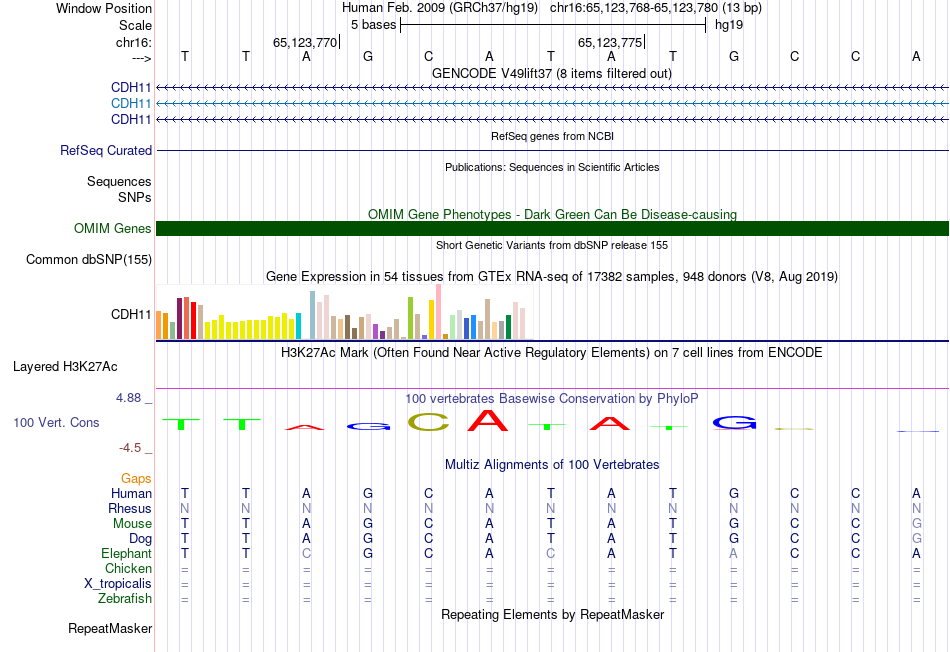
Task: Click the dark green OMIM gene bar
Action: 552,228
